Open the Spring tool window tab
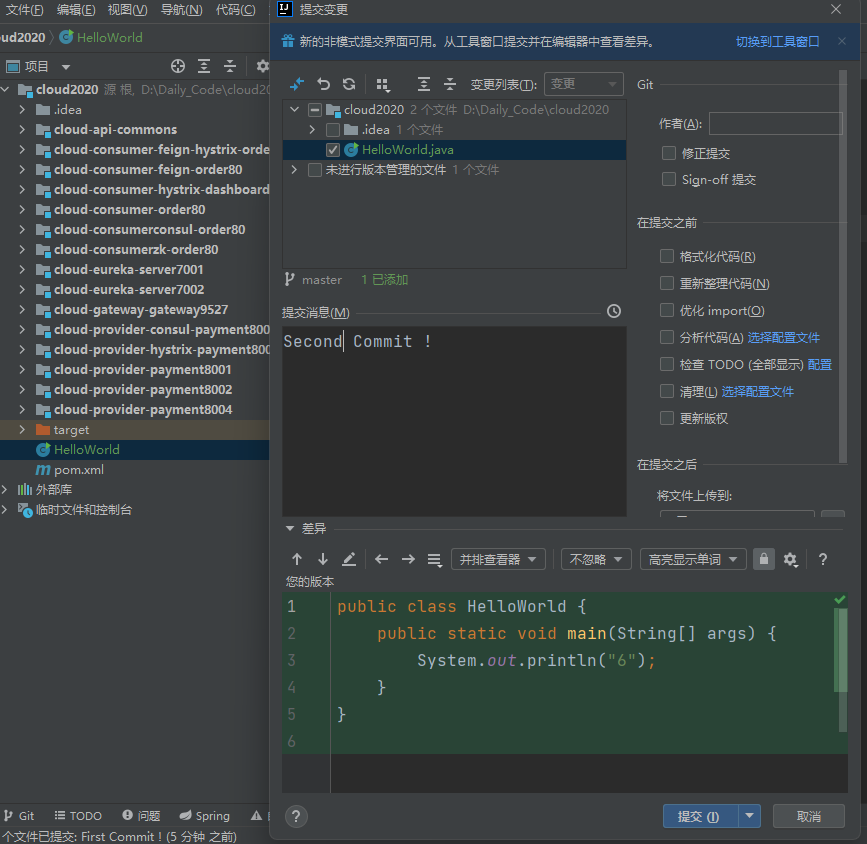The image size is (867, 844). click(205, 816)
